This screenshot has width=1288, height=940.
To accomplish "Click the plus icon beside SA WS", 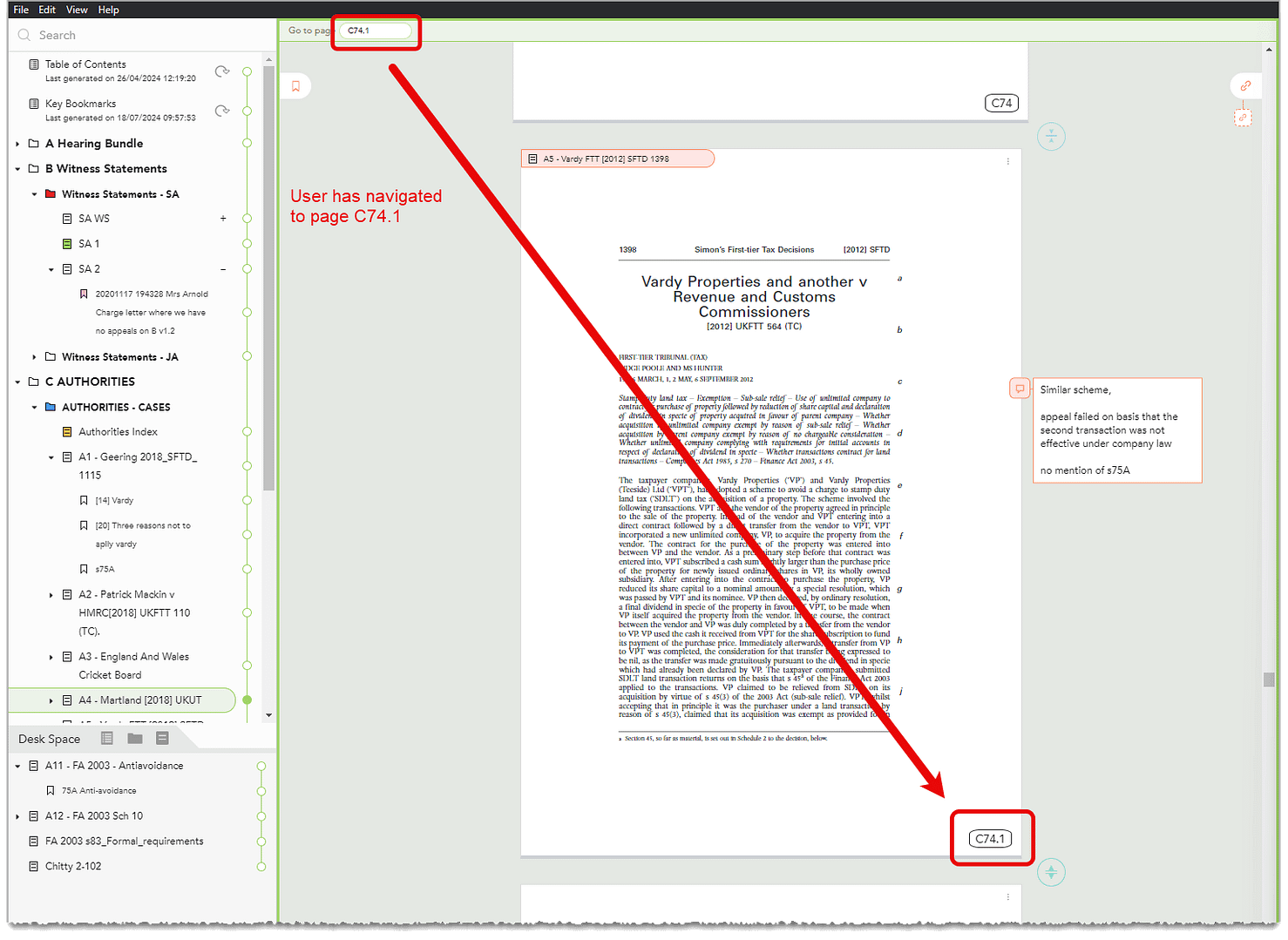I will click(x=223, y=219).
